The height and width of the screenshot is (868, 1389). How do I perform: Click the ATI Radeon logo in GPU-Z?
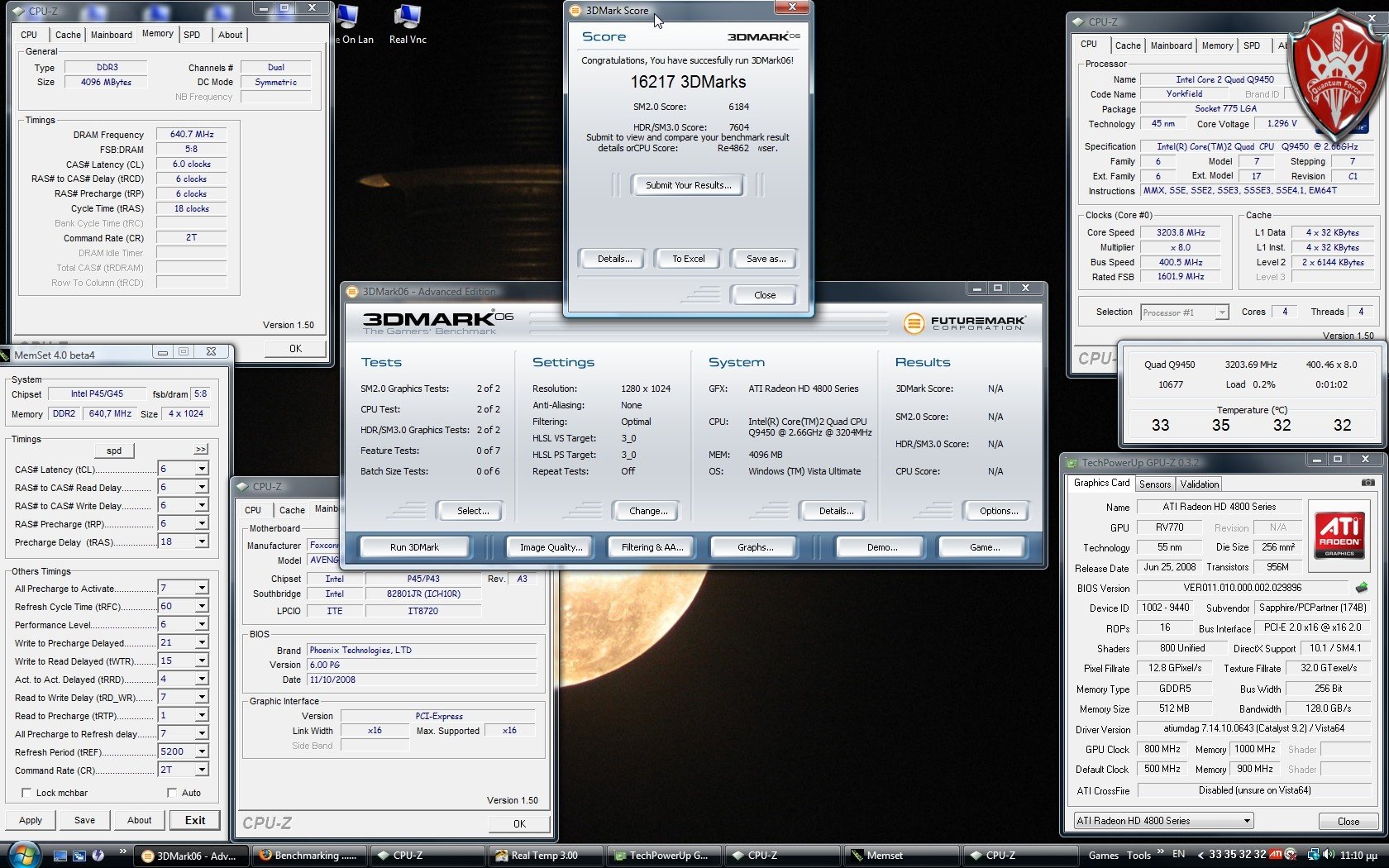[x=1339, y=535]
